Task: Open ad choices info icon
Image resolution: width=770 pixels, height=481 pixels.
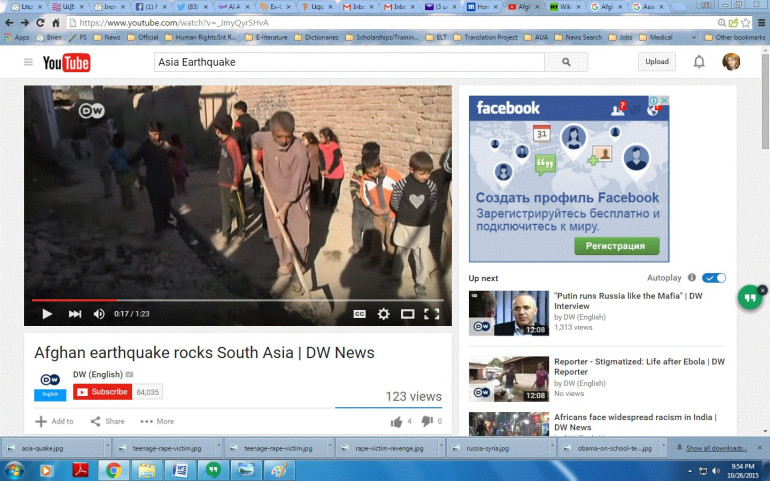Action: [654, 100]
